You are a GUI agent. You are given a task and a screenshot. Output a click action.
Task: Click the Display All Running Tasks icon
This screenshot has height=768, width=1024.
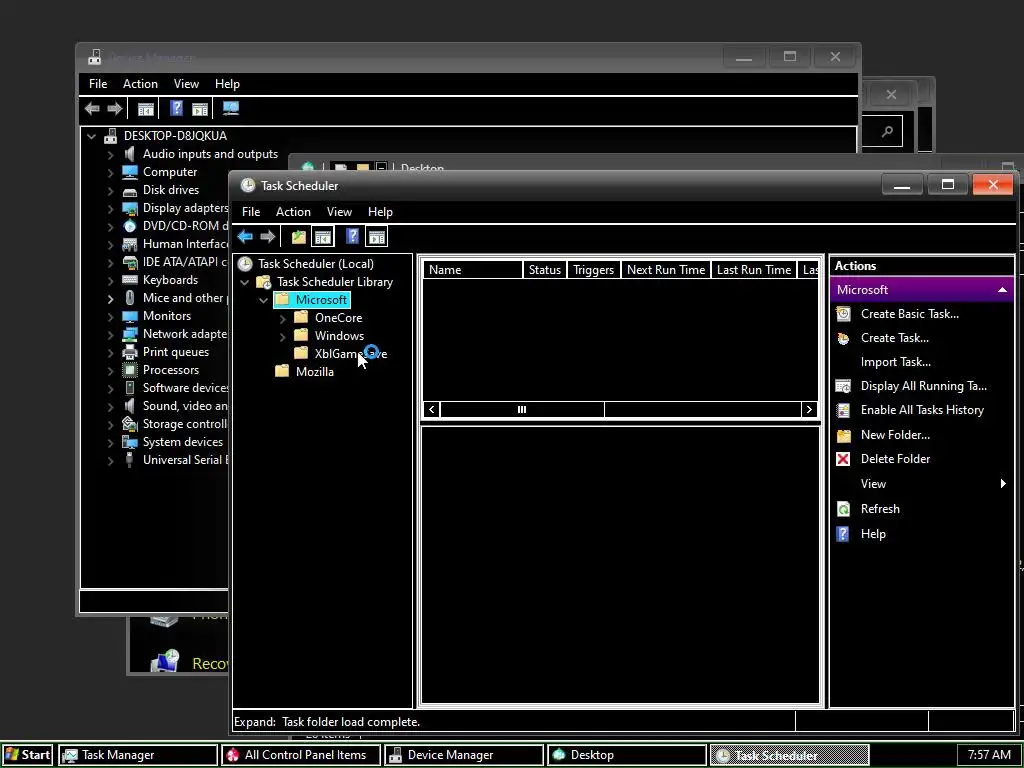(x=843, y=386)
